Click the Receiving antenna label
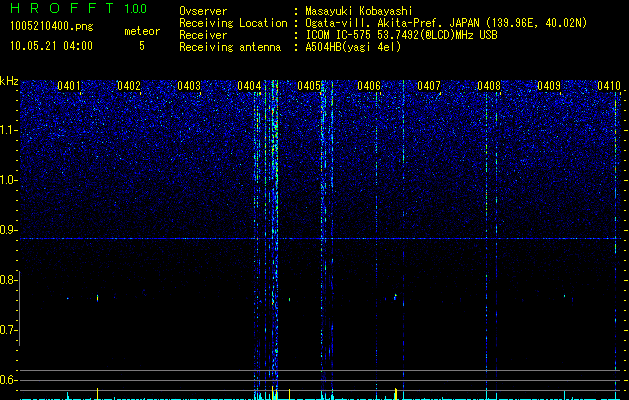 [230, 47]
